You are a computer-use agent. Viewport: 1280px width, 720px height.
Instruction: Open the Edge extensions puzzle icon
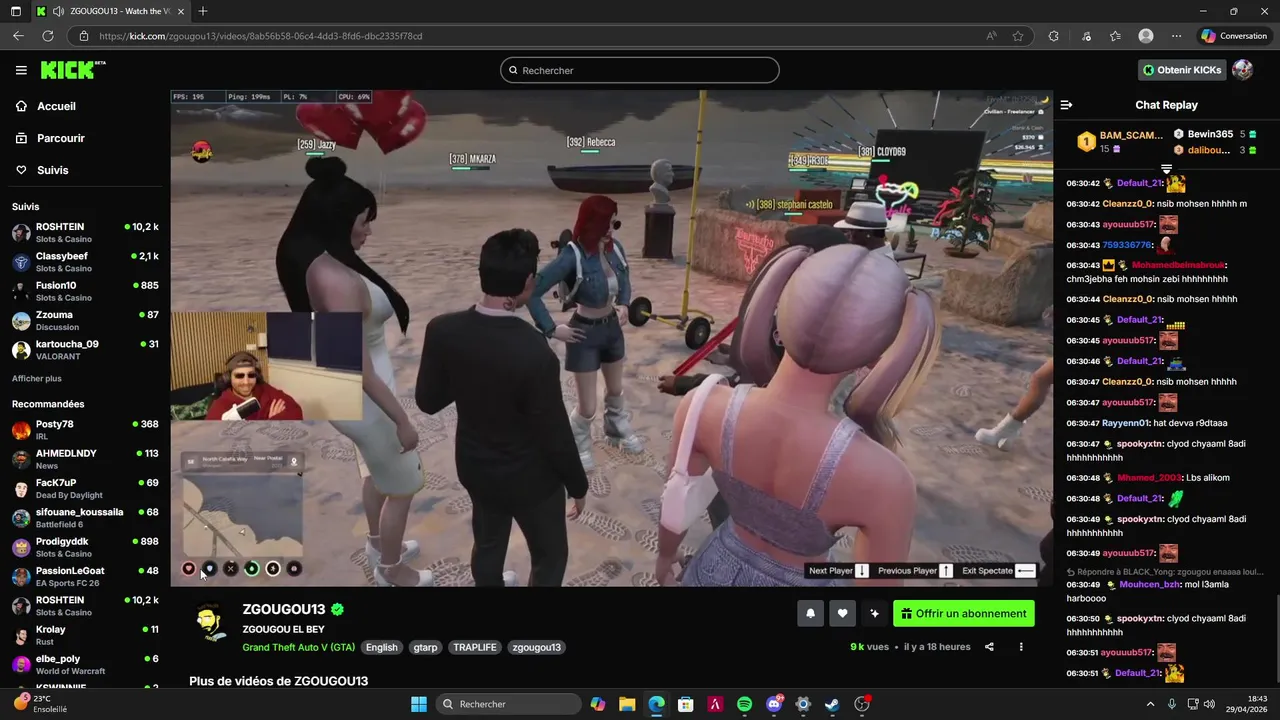point(1053,36)
